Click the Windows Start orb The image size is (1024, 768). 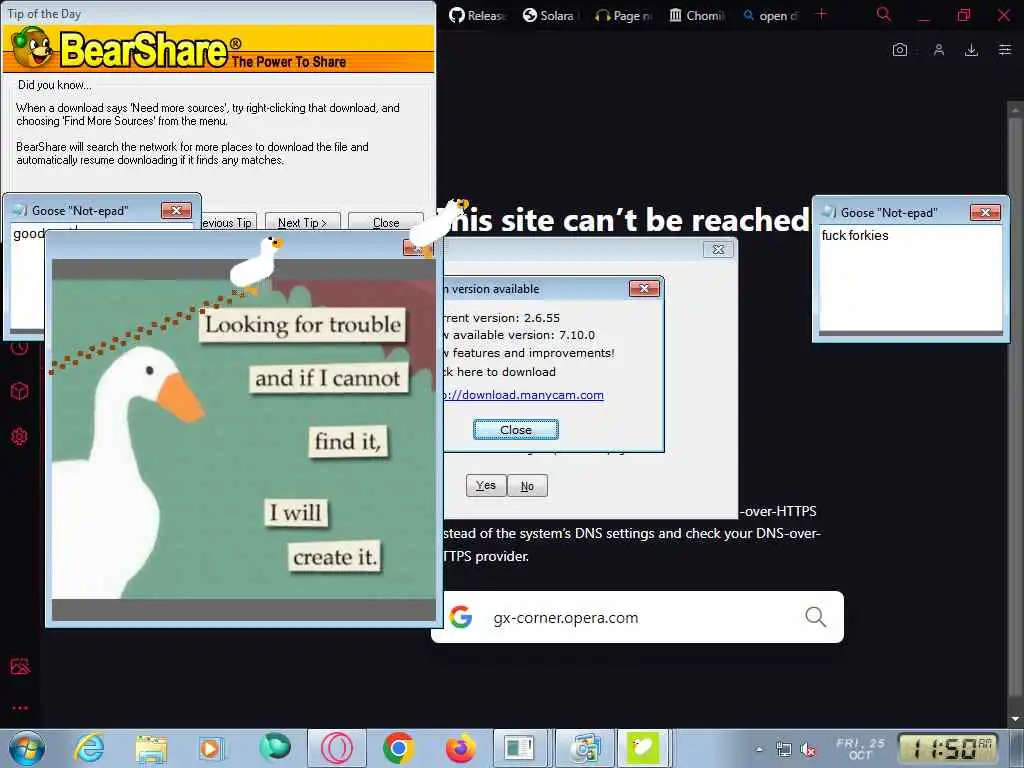[x=27, y=748]
